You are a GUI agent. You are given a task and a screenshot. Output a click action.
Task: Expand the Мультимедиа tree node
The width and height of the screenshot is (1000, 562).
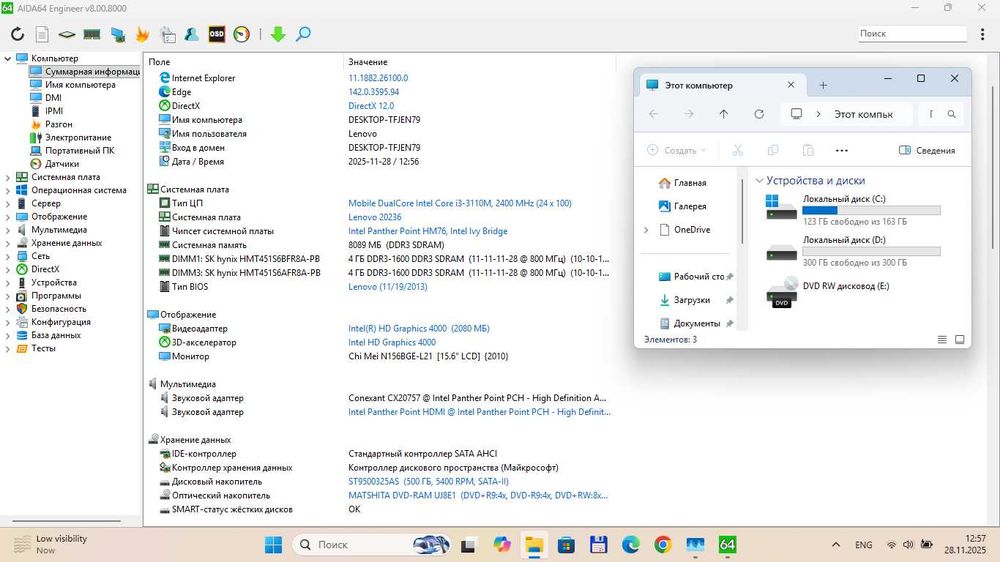click(x=8, y=230)
